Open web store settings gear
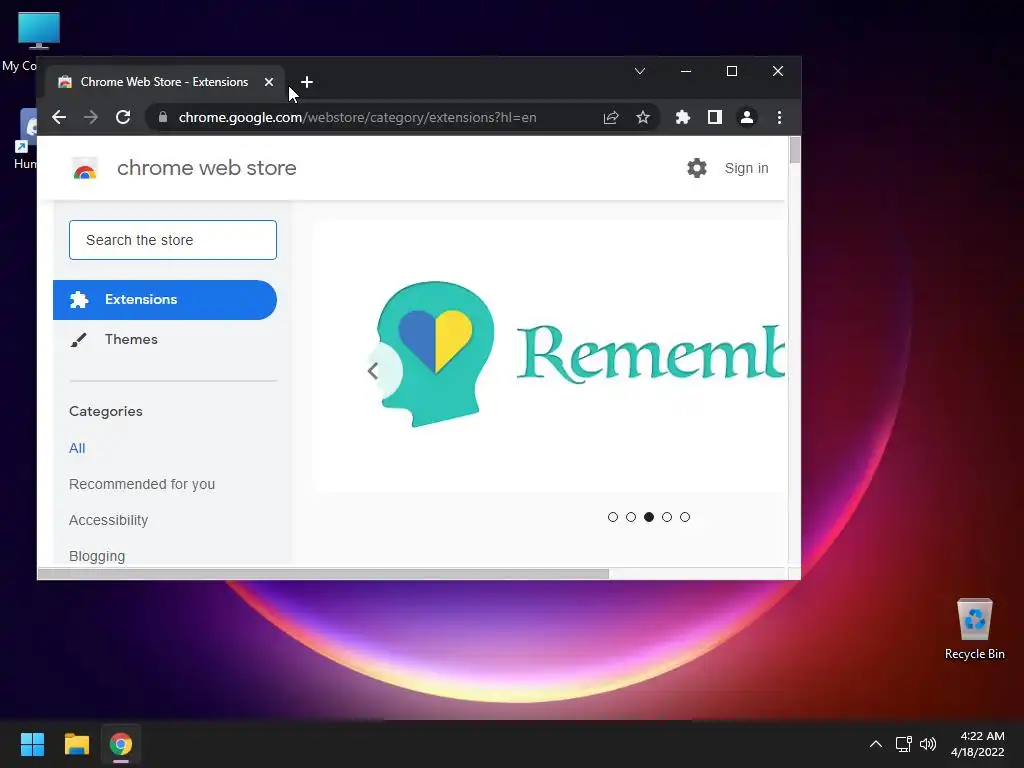 (697, 168)
